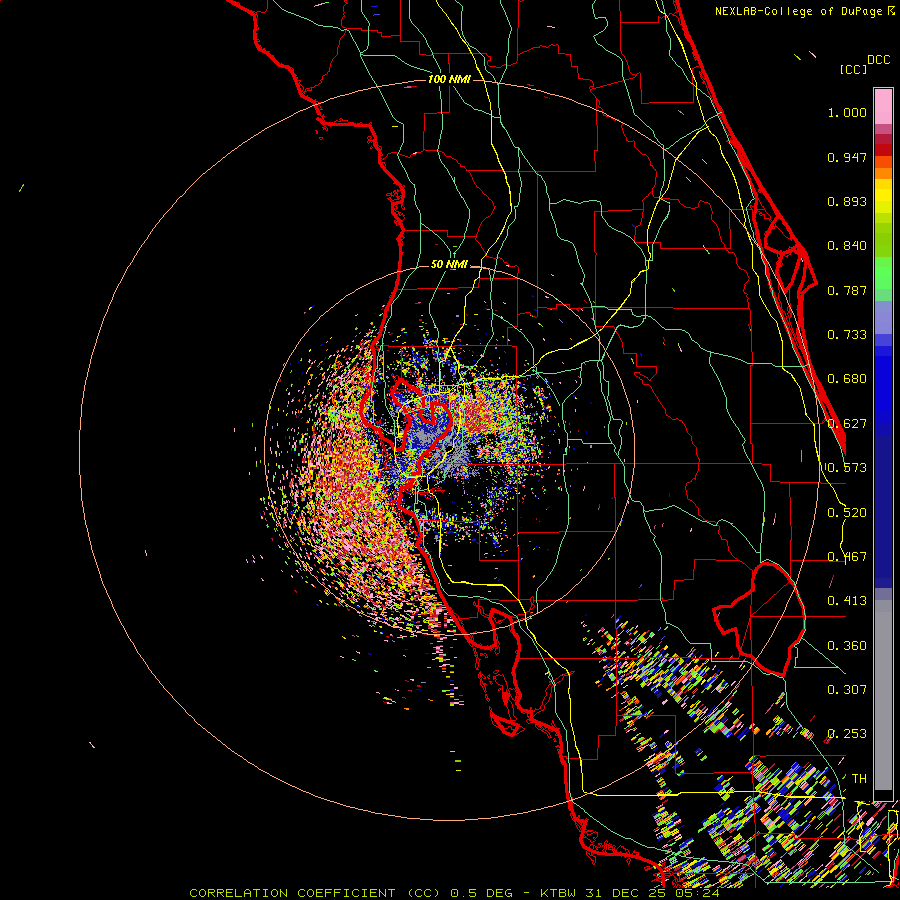Click the 0.733 scale value
The image size is (900, 900).
pyautogui.click(x=847, y=335)
